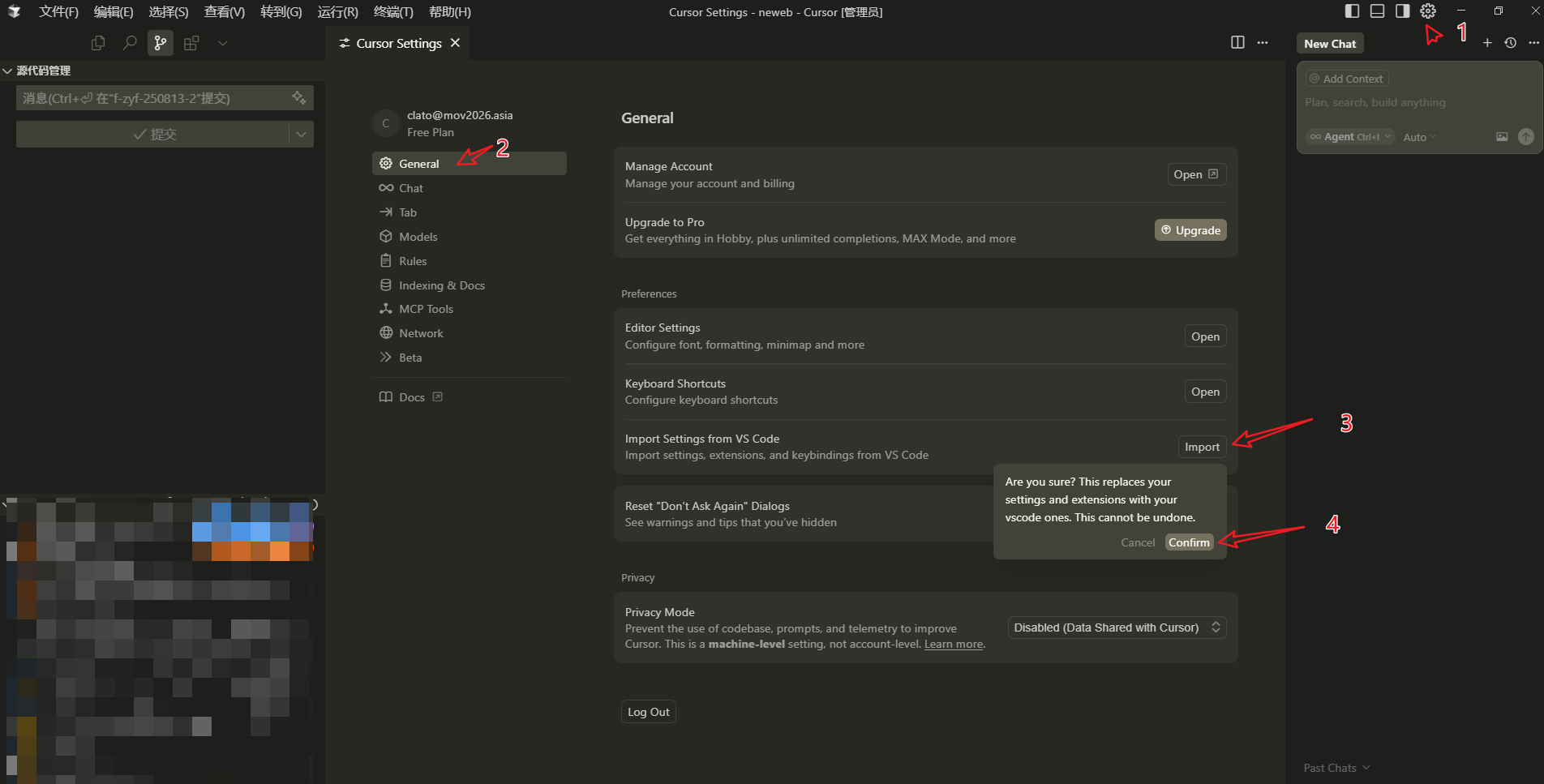1544x784 pixels.
Task: Split the editor to the right
Action: tap(1237, 43)
